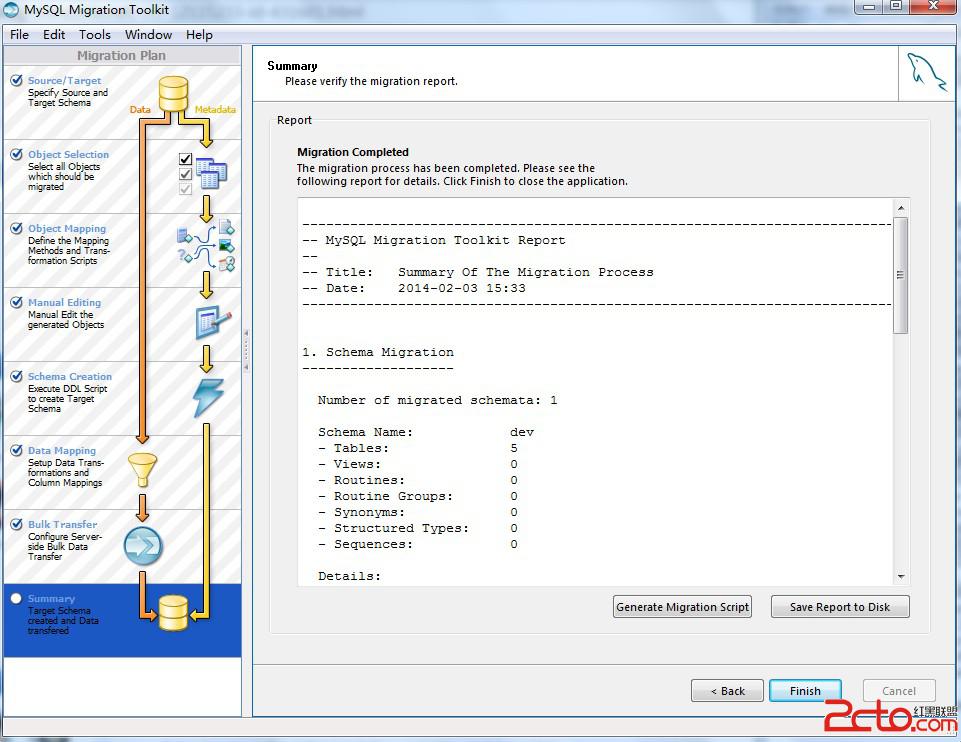This screenshot has width=961, height=742.
Task: Click the Object Mapping transformation icon
Action: click(x=206, y=246)
